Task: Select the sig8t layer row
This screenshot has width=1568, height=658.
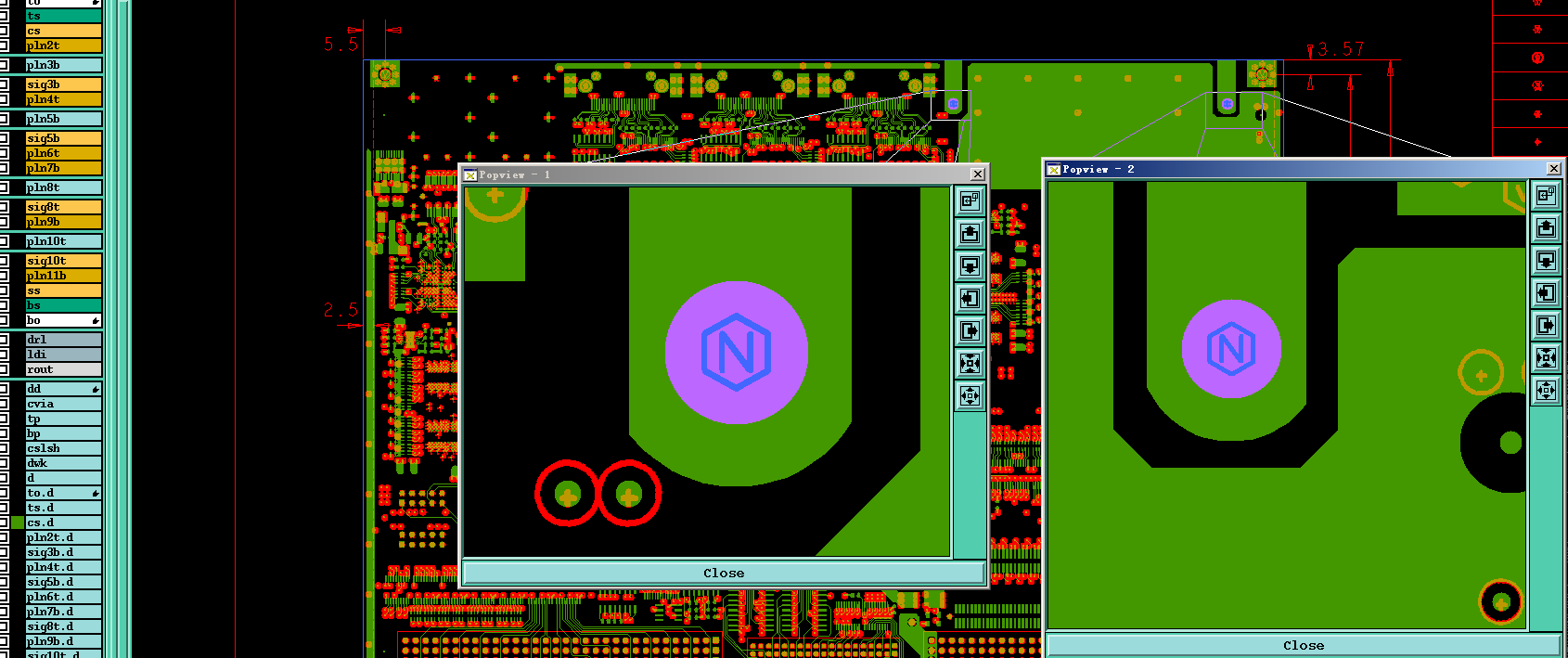Action: click(63, 207)
